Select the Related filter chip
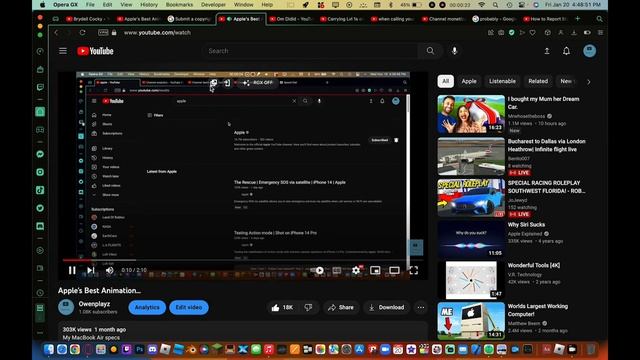This screenshot has height=360, width=640. [x=538, y=81]
